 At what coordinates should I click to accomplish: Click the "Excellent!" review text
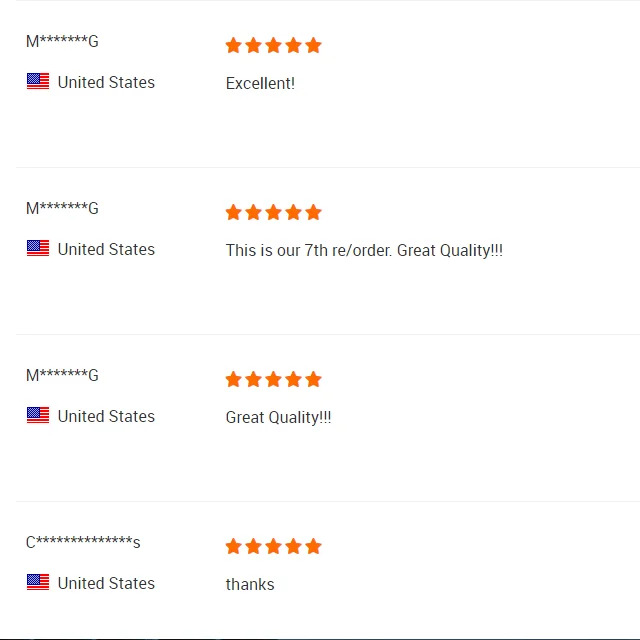point(260,83)
